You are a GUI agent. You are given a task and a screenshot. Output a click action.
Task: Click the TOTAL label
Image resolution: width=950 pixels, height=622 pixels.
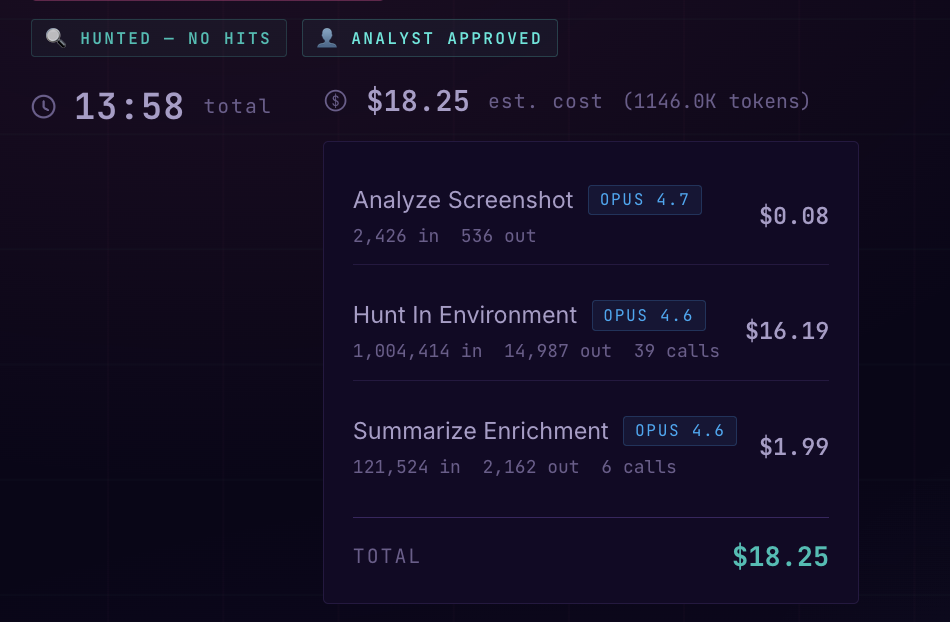[387, 557]
